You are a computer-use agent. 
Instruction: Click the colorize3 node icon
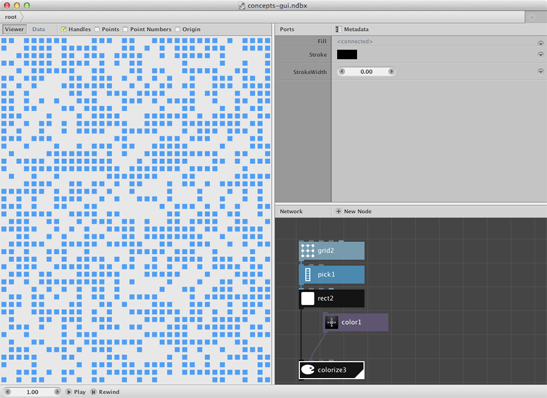[307, 370]
